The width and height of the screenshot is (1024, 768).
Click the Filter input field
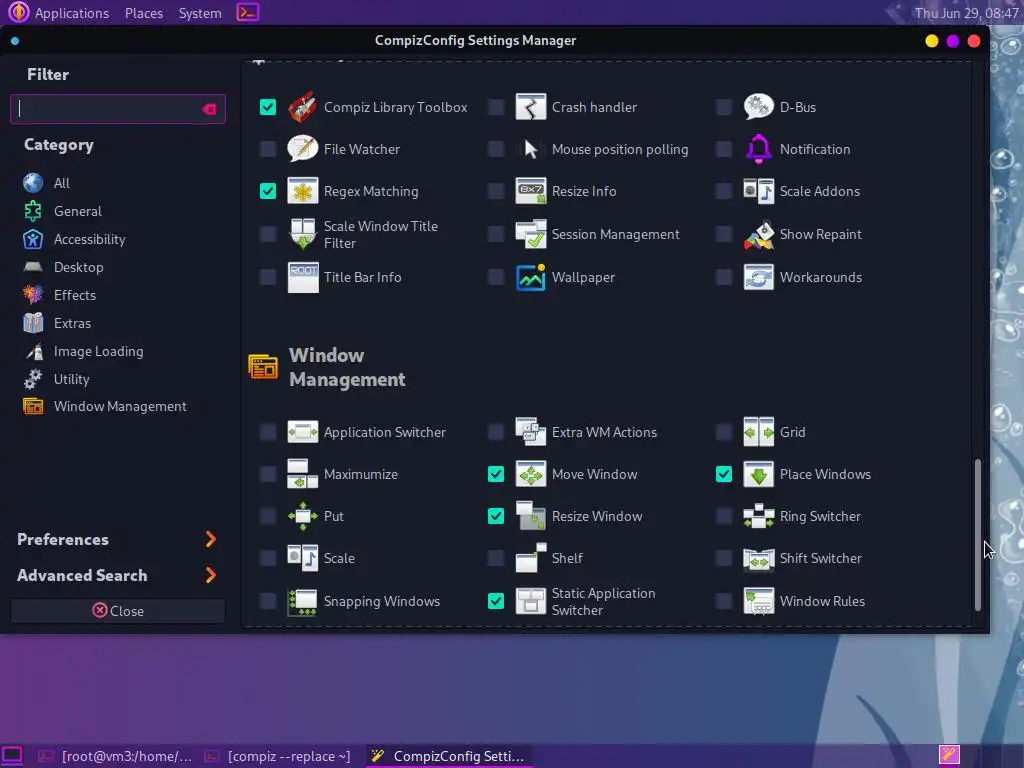118,109
